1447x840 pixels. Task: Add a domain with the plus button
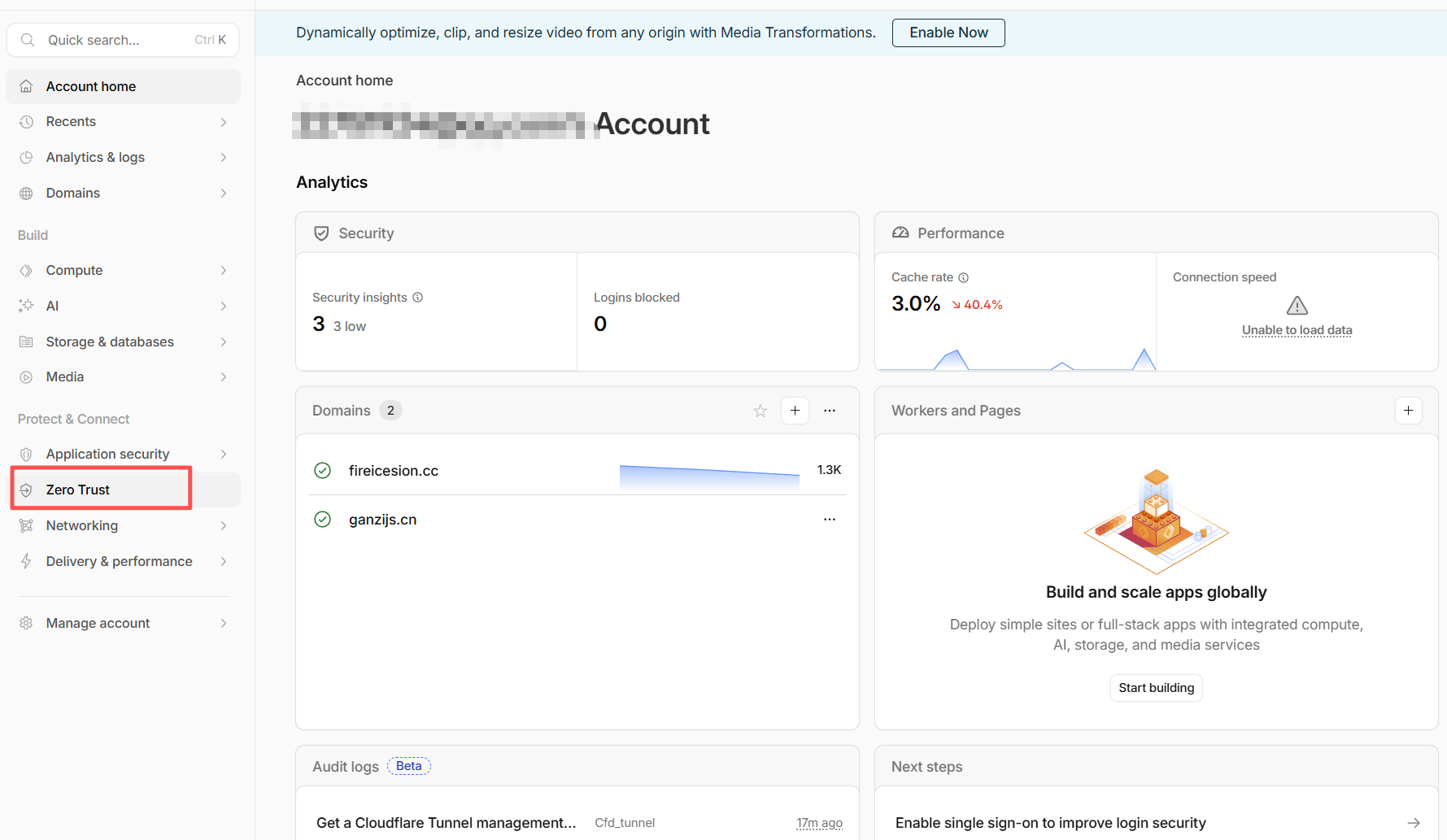795,411
